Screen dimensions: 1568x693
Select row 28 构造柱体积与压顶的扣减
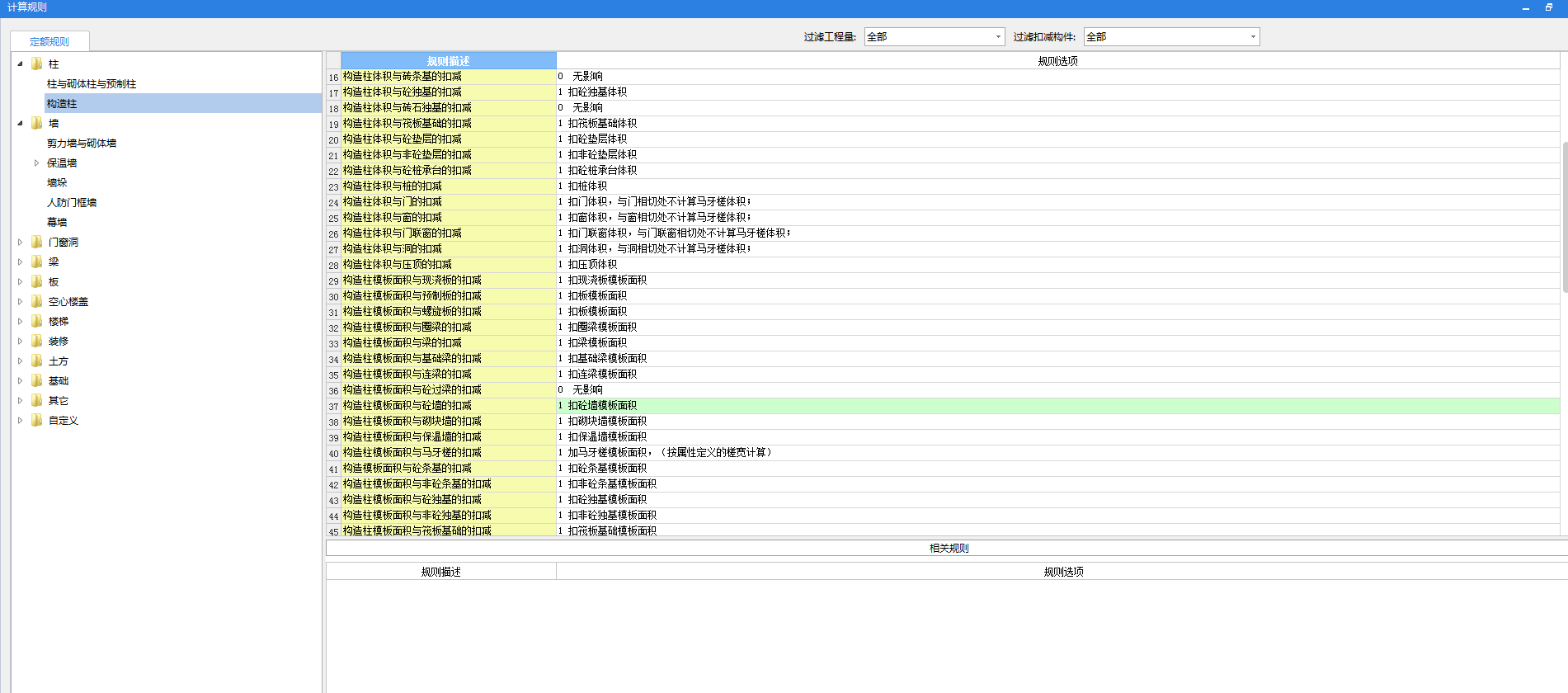(x=449, y=264)
